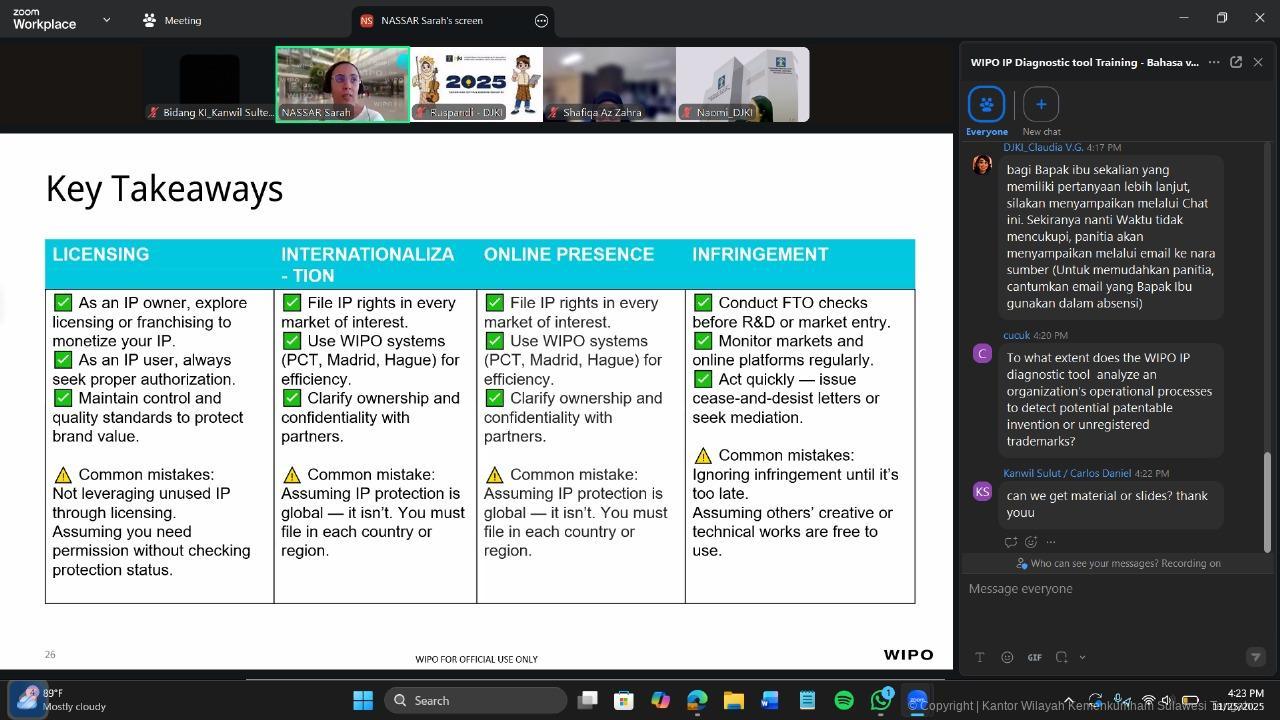Screen dimensions: 1280x720
Task: Send the chat message with arrow icon
Action: click(x=1255, y=657)
